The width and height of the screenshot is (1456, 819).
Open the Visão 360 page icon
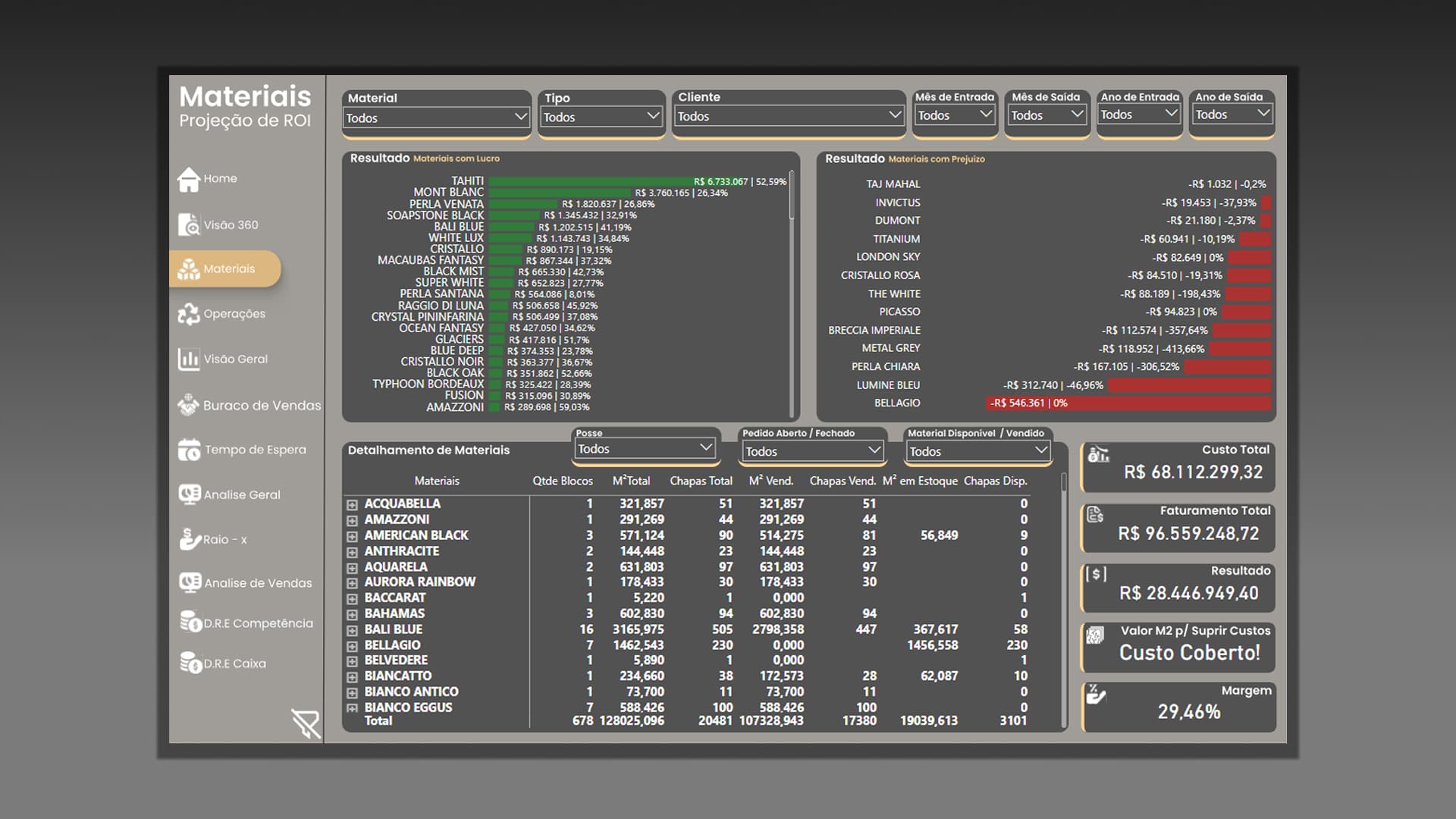188,225
